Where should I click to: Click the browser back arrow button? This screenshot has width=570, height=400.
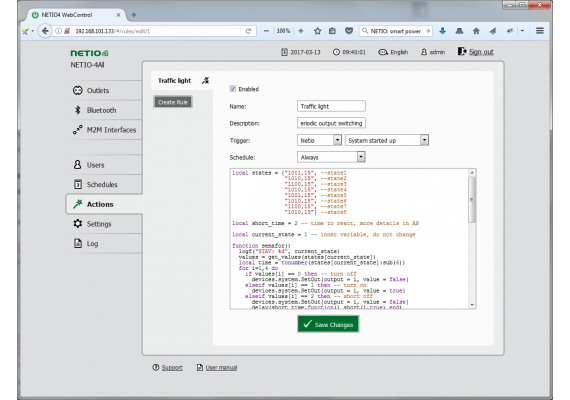45,31
